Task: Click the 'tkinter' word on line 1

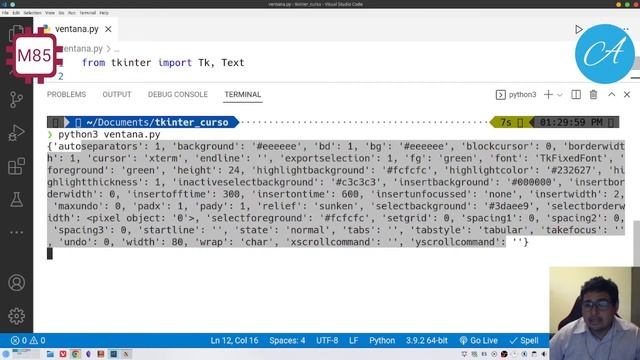Action: coord(131,63)
